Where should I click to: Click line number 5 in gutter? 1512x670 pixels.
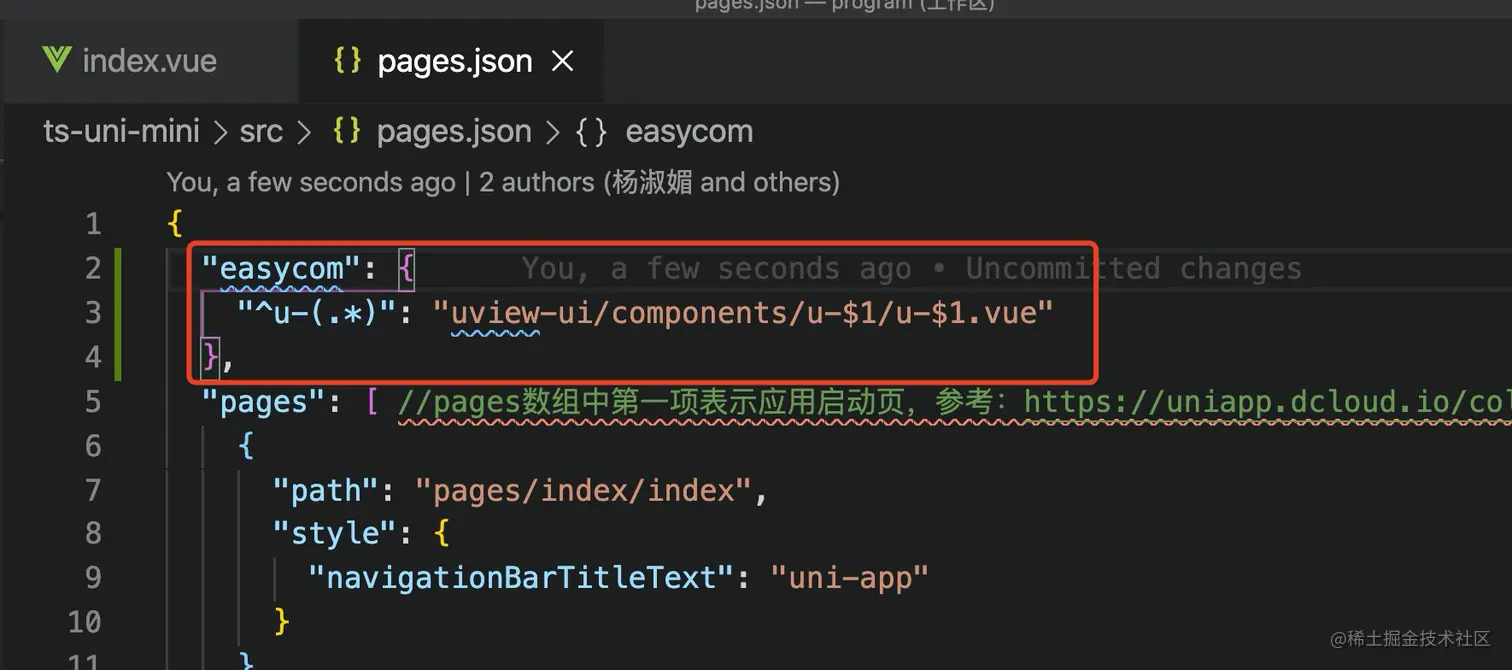click(93, 402)
